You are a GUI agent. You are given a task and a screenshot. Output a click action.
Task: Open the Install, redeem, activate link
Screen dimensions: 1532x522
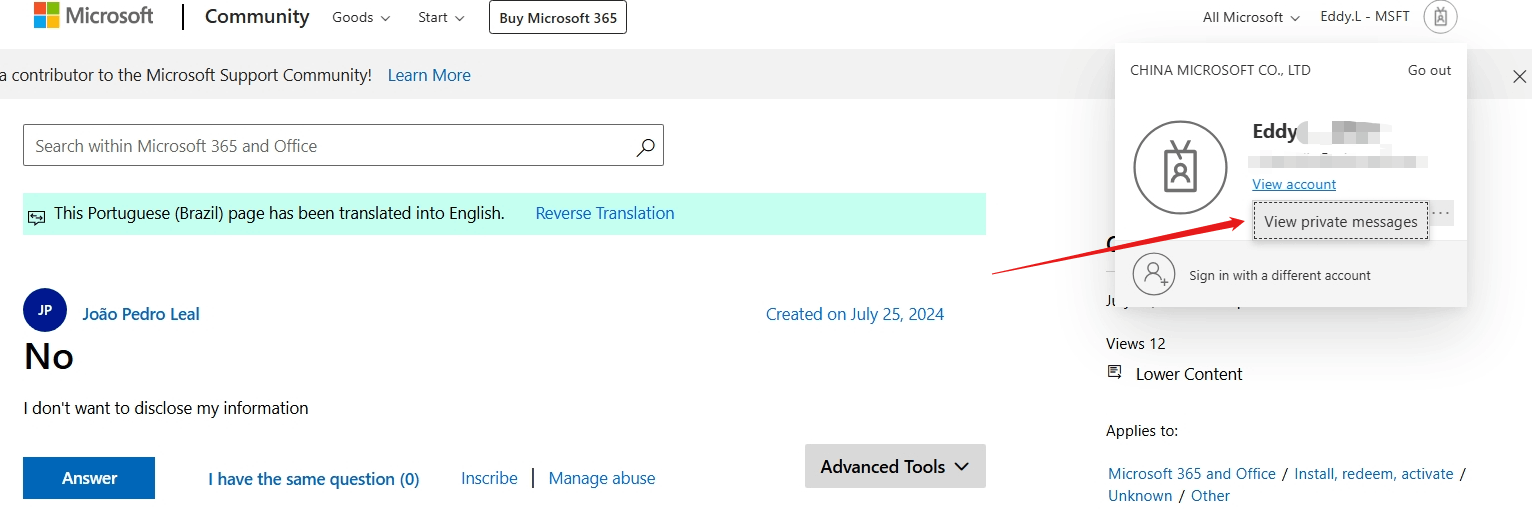[x=1374, y=474]
